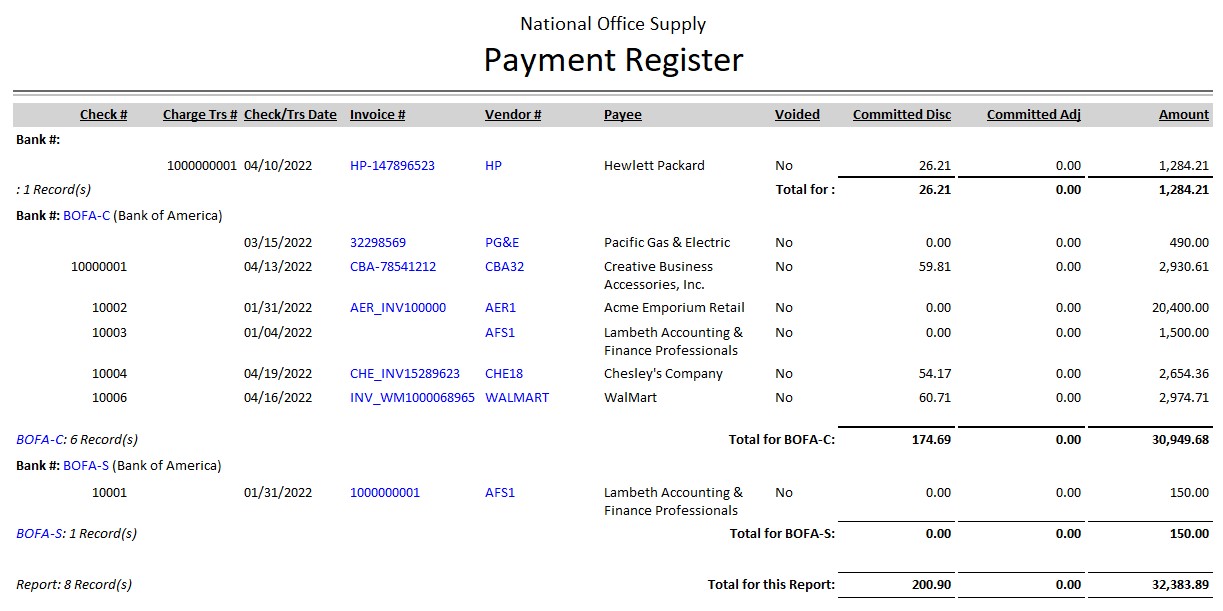1223x611 pixels.
Task: Click vendor number CBA32
Action: [504, 267]
